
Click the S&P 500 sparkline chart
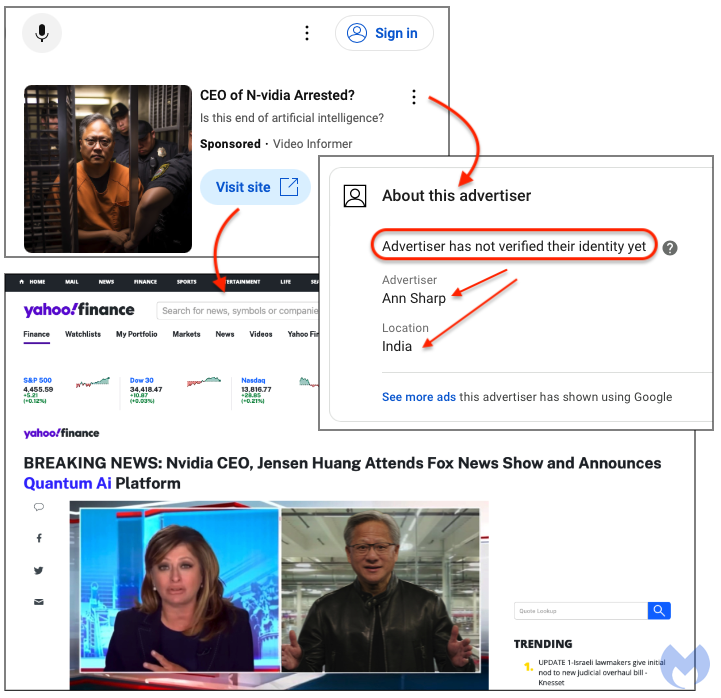click(x=93, y=382)
